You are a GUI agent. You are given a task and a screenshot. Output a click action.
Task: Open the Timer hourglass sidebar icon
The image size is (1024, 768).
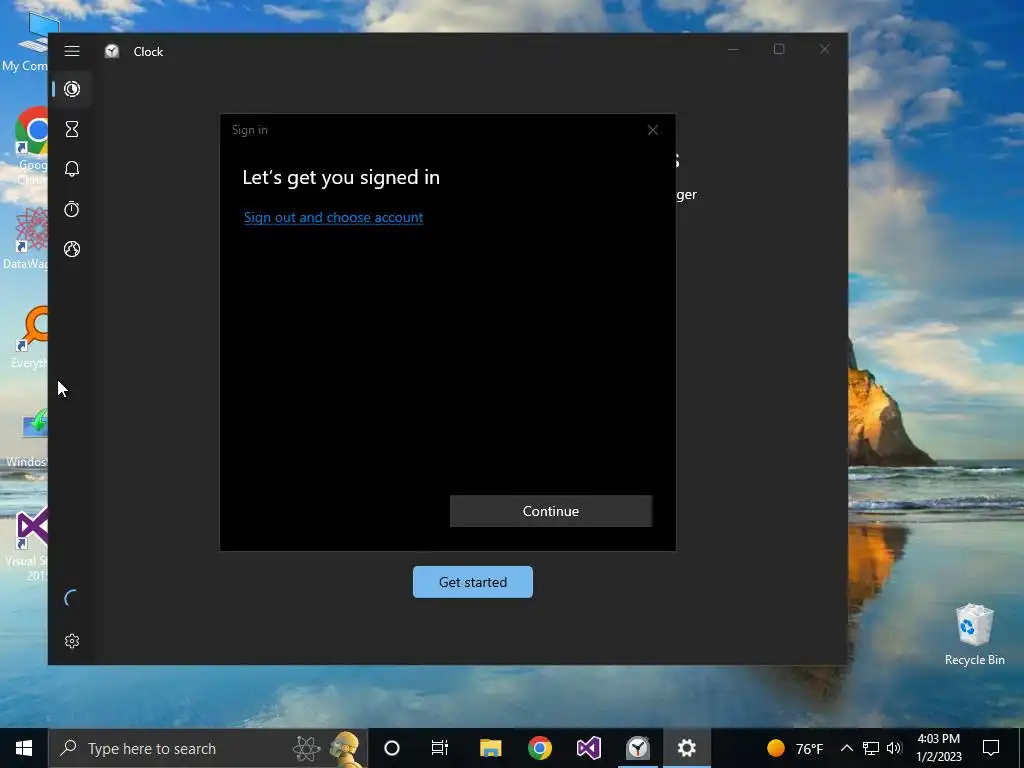[x=72, y=129]
